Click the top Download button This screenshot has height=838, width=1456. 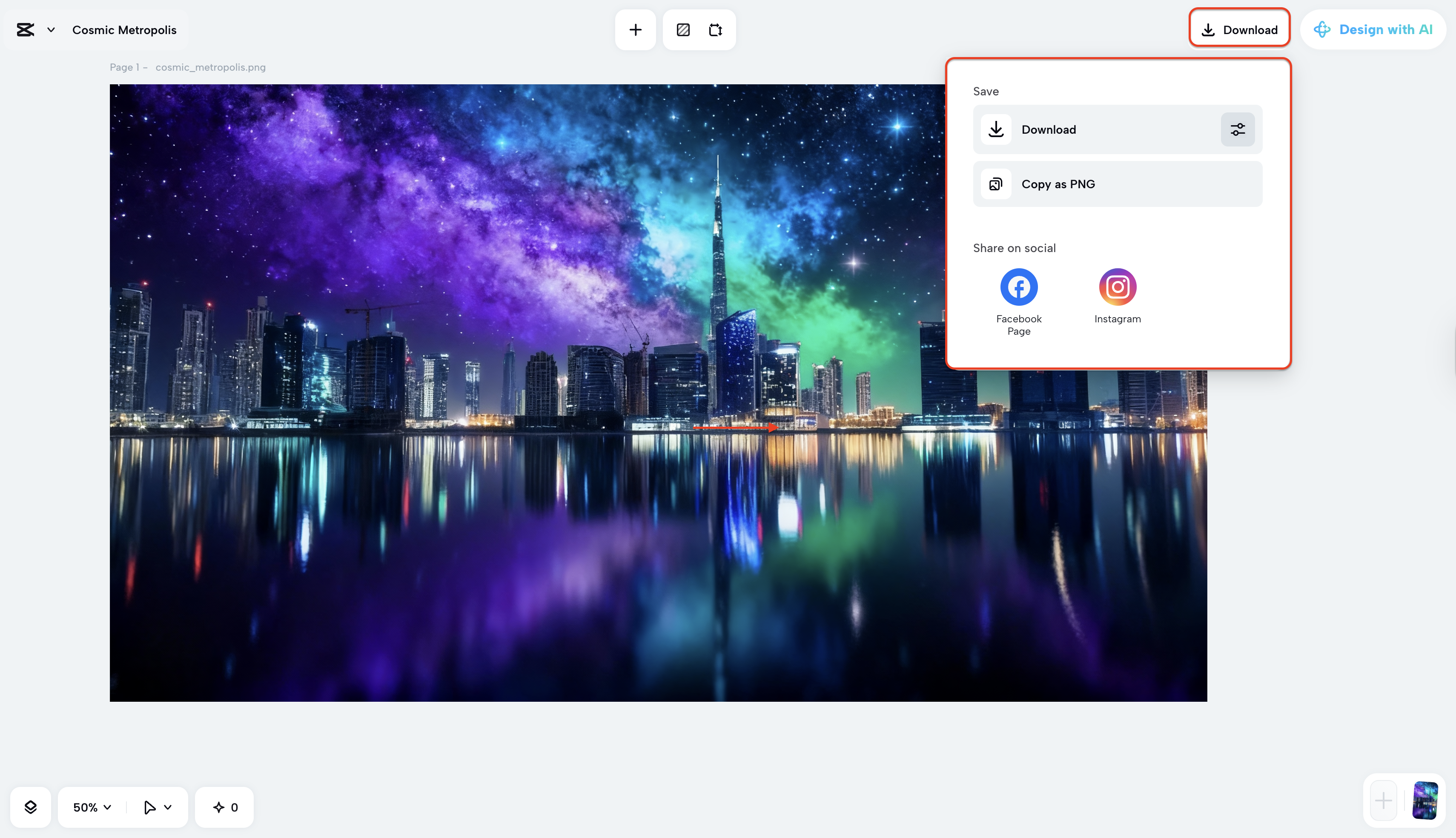(1239, 29)
